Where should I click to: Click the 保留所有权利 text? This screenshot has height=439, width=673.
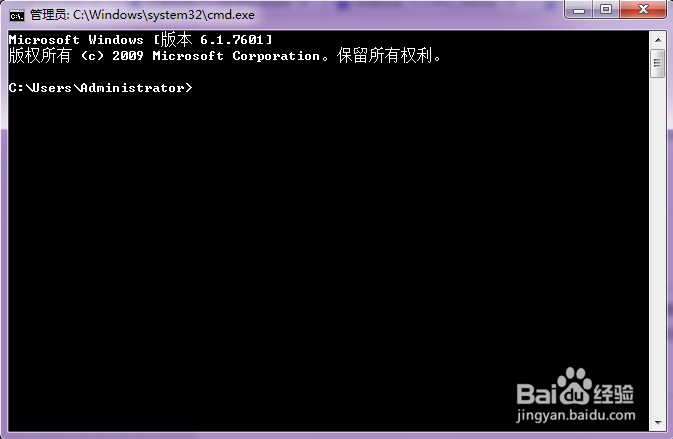384,56
